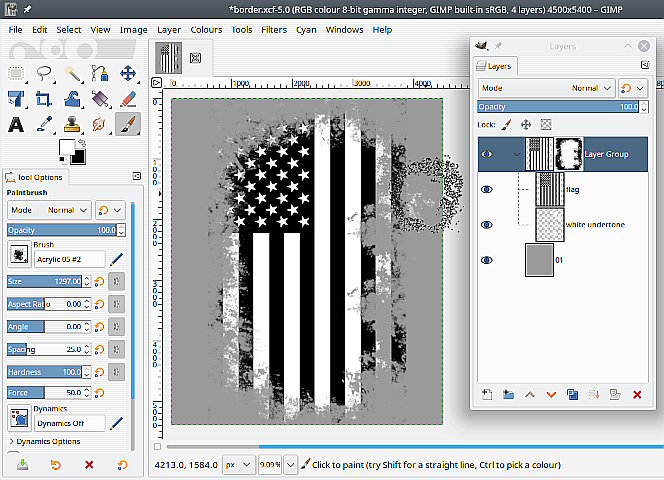Select the Fuzzy Select magic wand tool
The image size is (664, 480).
(x=72, y=73)
